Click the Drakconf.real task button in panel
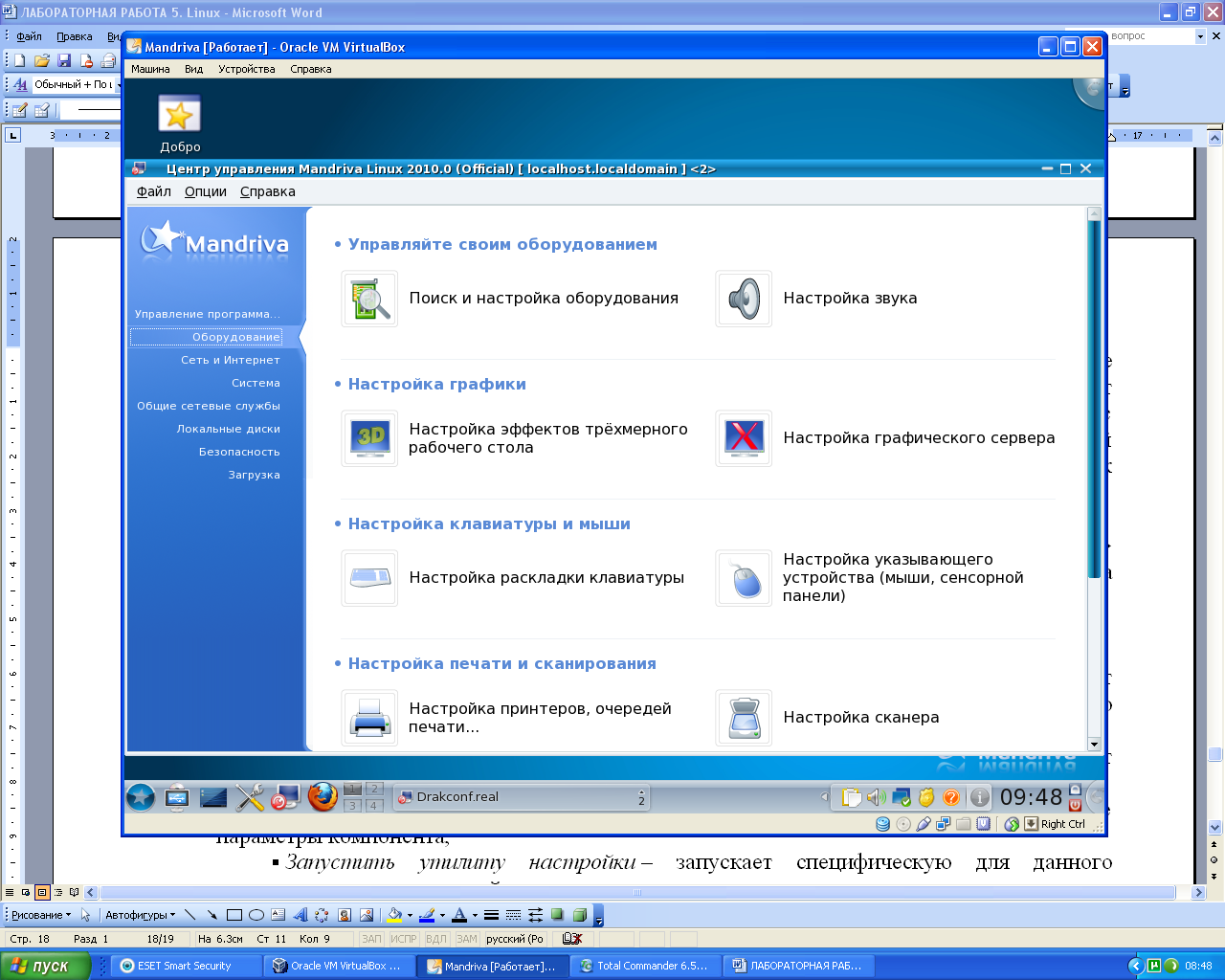Viewport: 1225px width, 980px height. click(522, 796)
